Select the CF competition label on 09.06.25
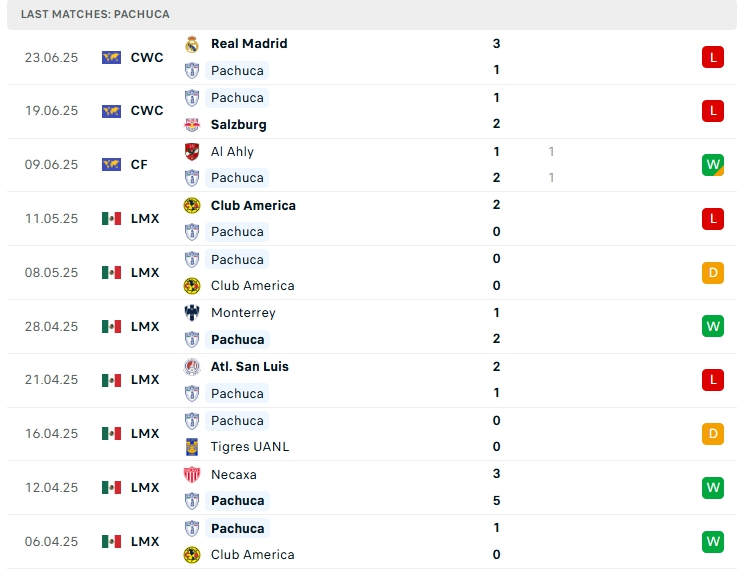The width and height of the screenshot is (751, 581). click(x=139, y=165)
